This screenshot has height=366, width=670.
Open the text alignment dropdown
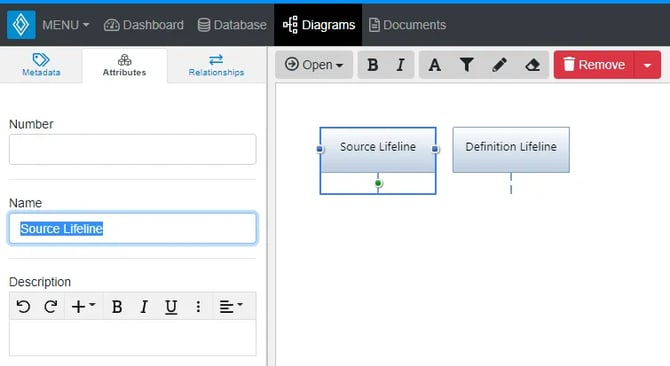click(231, 306)
